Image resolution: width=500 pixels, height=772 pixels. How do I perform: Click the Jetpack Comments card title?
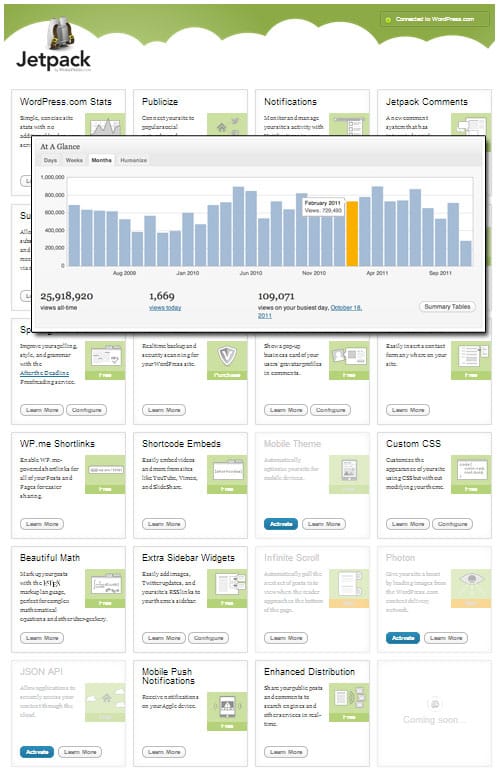coord(427,102)
